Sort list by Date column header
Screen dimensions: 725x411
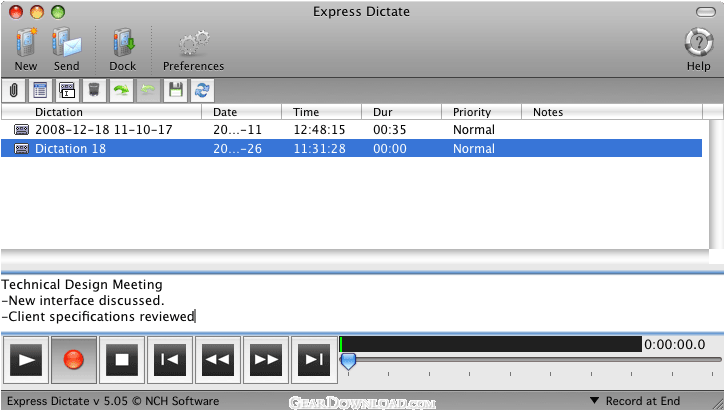pyautogui.click(x=242, y=112)
